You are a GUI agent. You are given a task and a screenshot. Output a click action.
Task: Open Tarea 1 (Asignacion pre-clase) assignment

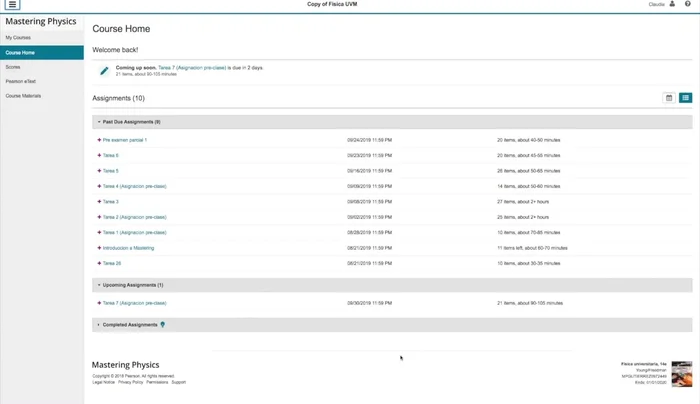click(x=134, y=232)
